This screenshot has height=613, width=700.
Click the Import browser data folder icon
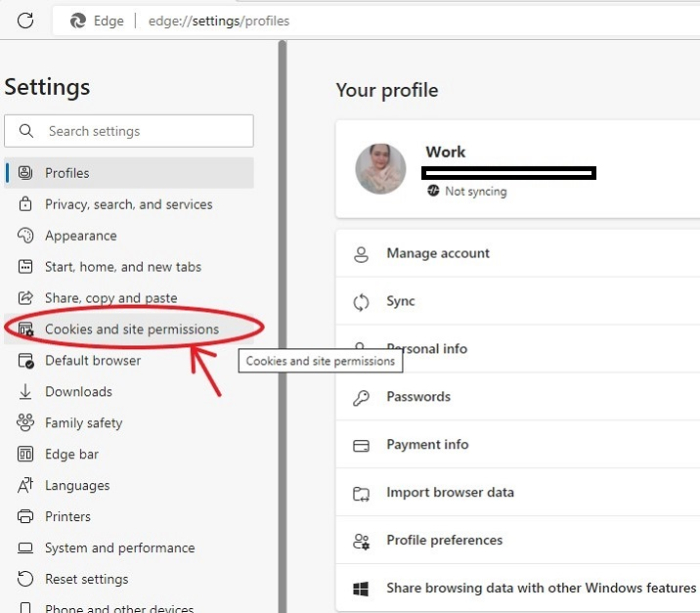point(361,494)
